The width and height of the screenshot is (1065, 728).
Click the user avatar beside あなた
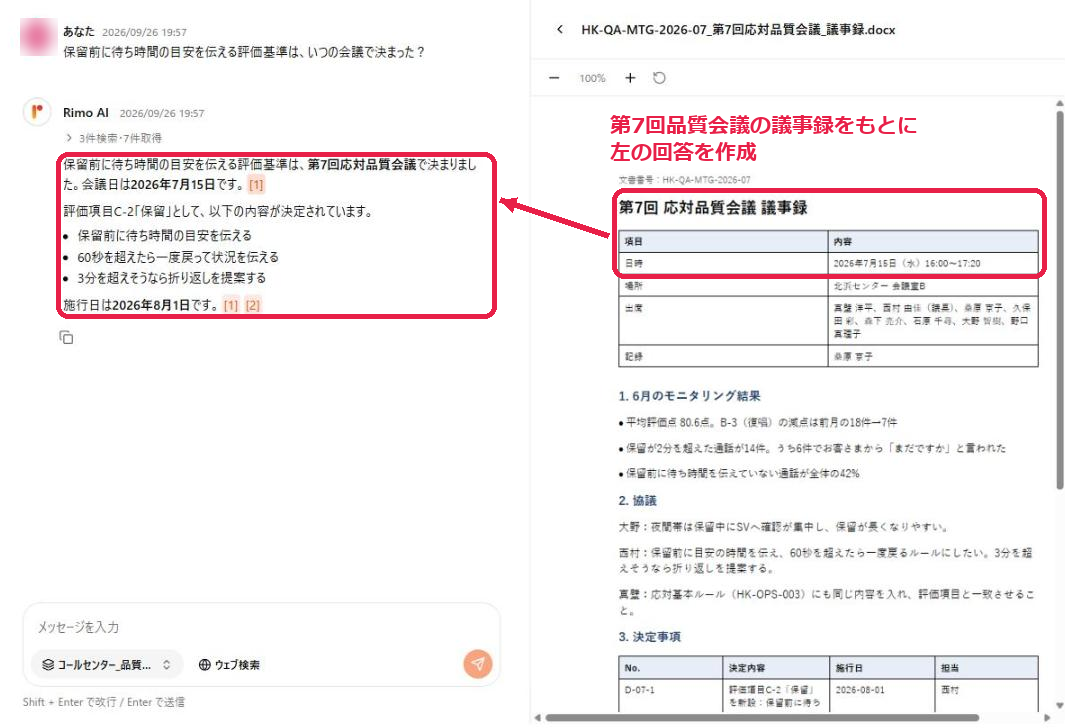[x=38, y=37]
